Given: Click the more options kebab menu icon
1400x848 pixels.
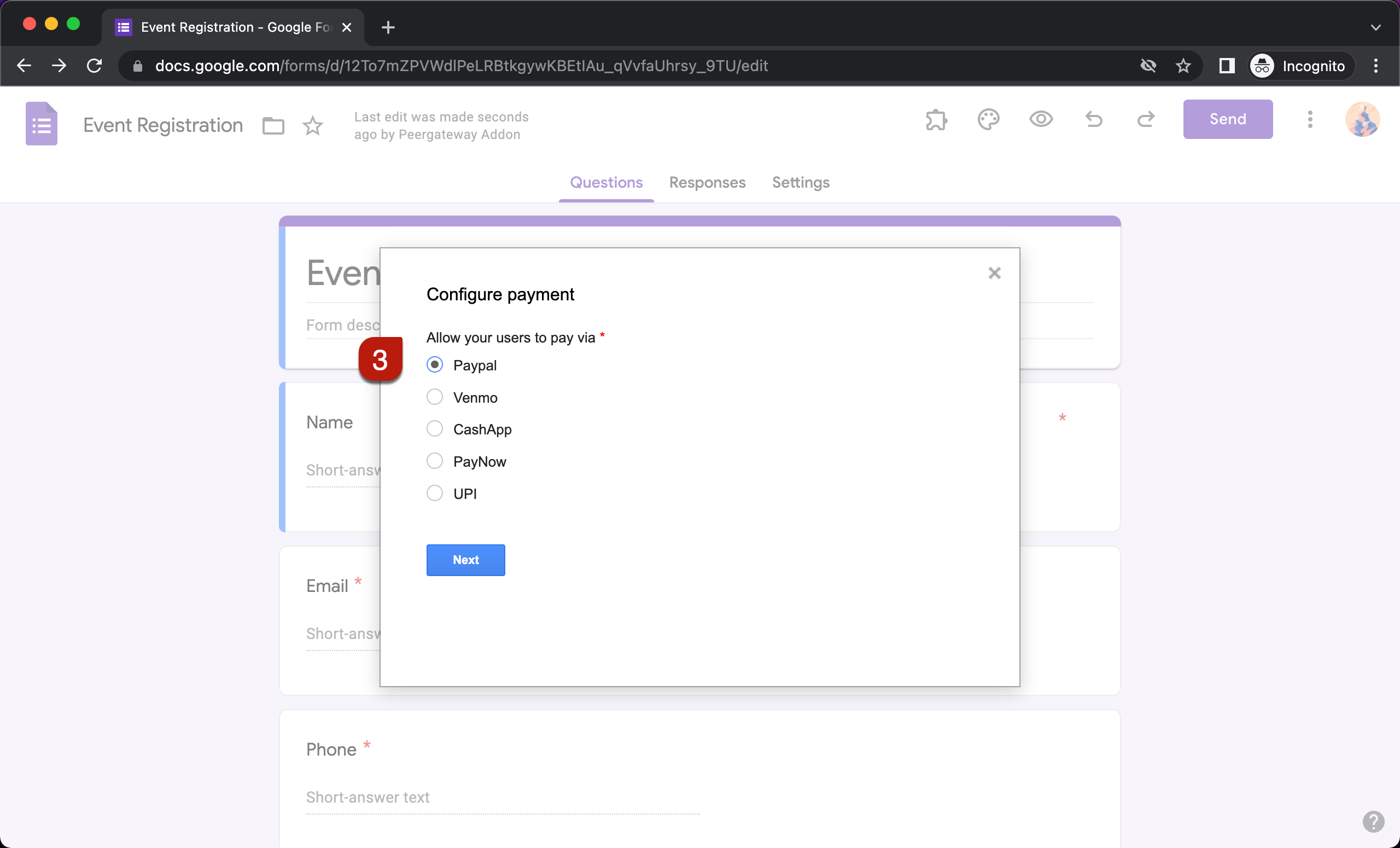Looking at the screenshot, I should (x=1310, y=119).
